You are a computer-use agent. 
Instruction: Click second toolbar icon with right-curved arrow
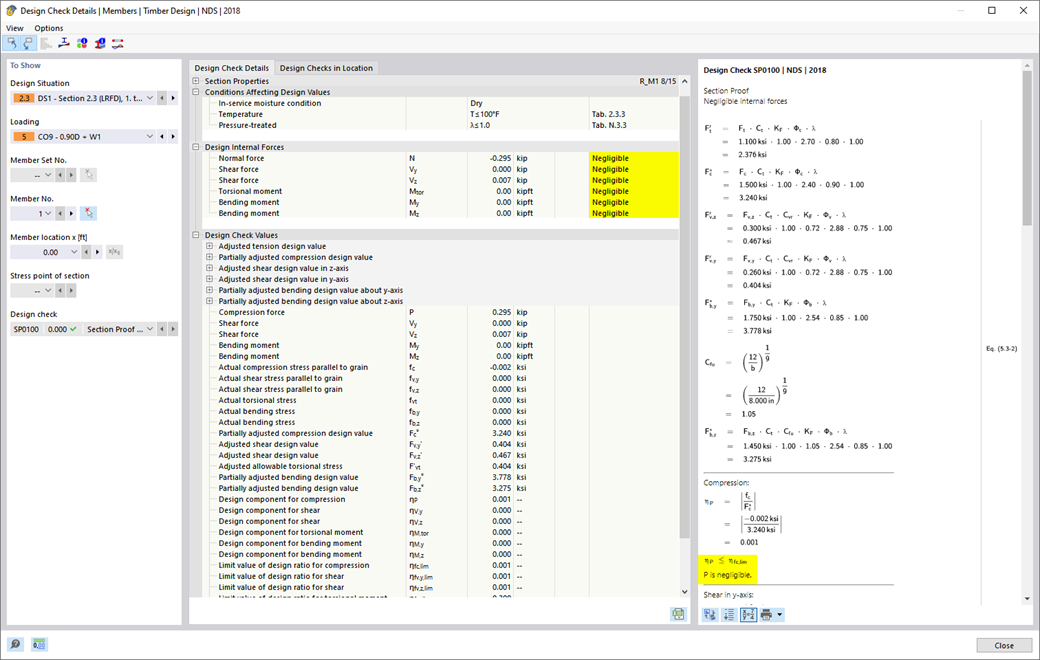(x=29, y=43)
